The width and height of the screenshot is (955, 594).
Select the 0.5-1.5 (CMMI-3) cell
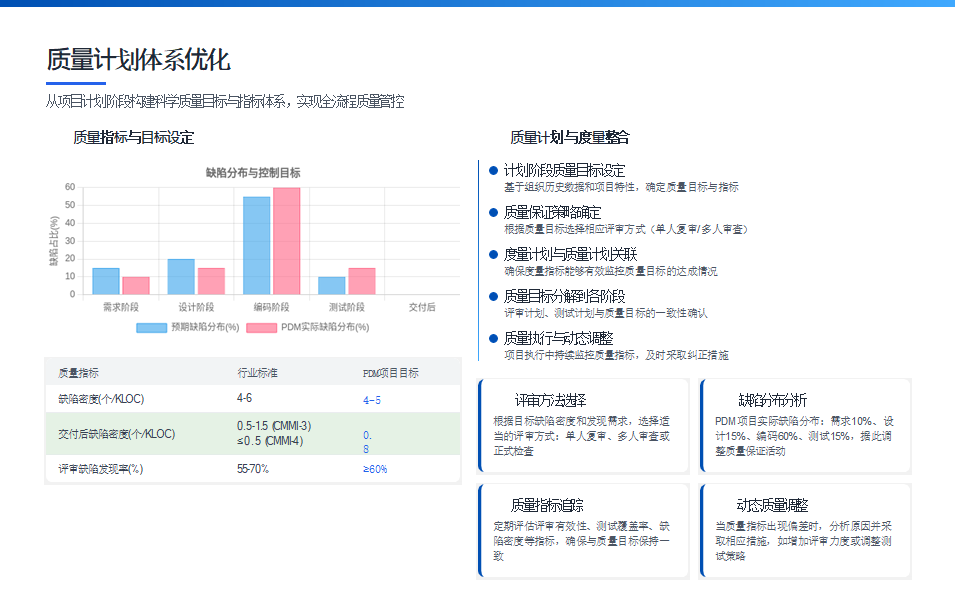pos(274,426)
